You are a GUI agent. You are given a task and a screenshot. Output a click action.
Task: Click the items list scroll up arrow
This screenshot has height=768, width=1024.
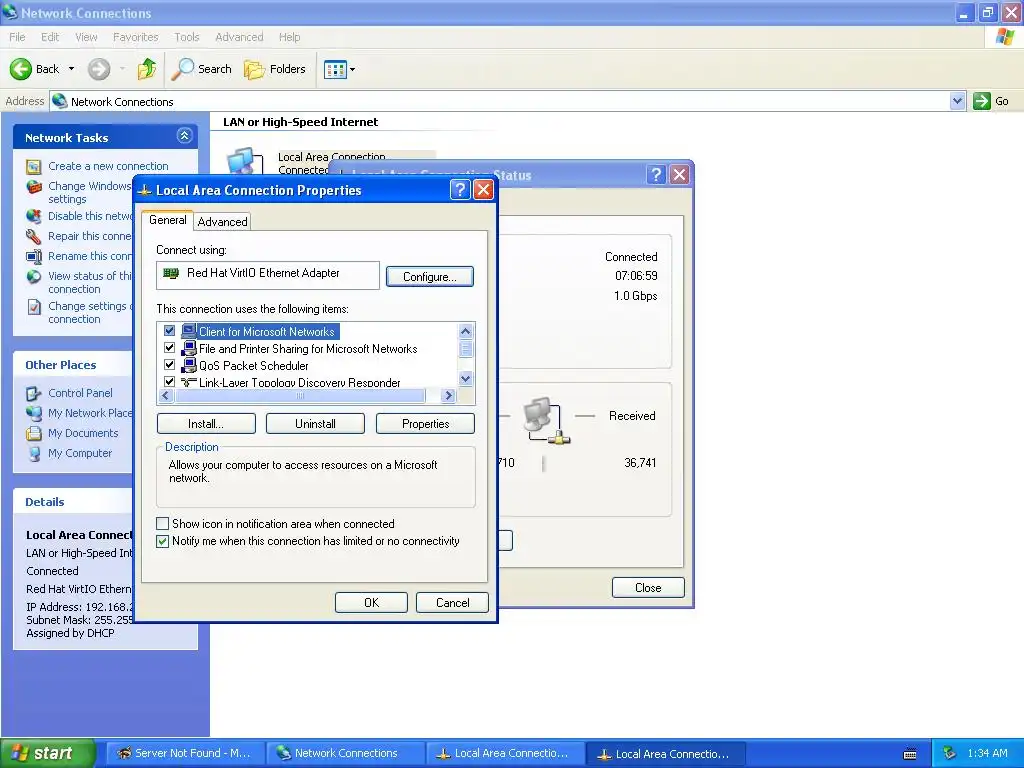click(466, 331)
